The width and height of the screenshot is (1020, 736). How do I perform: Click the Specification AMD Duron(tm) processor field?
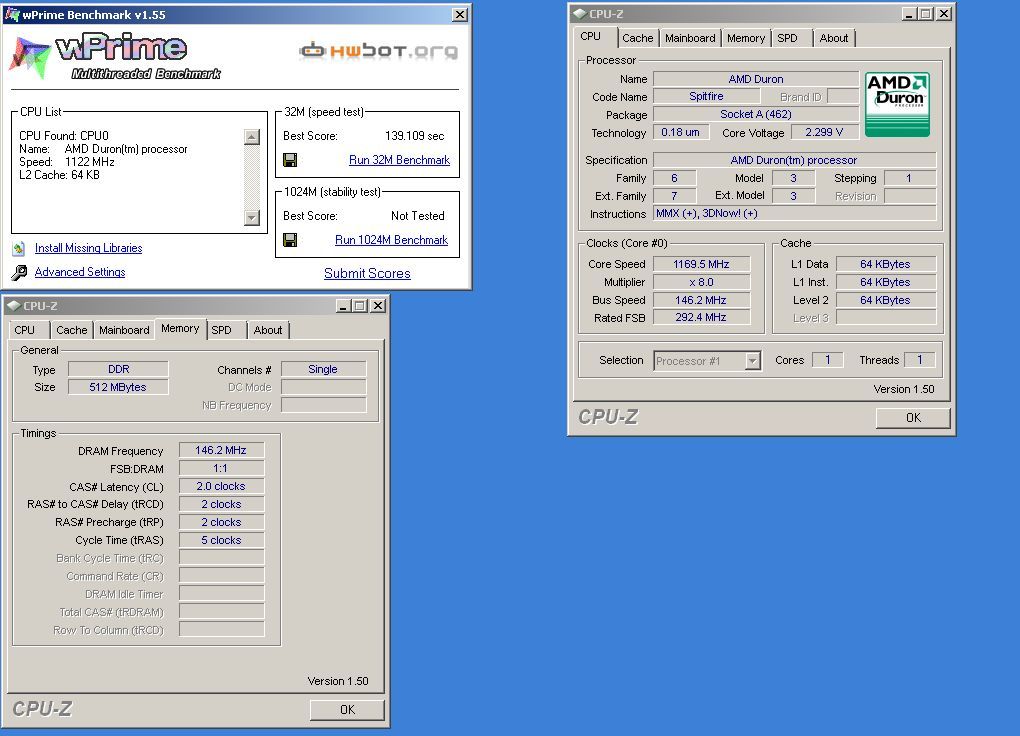[794, 160]
